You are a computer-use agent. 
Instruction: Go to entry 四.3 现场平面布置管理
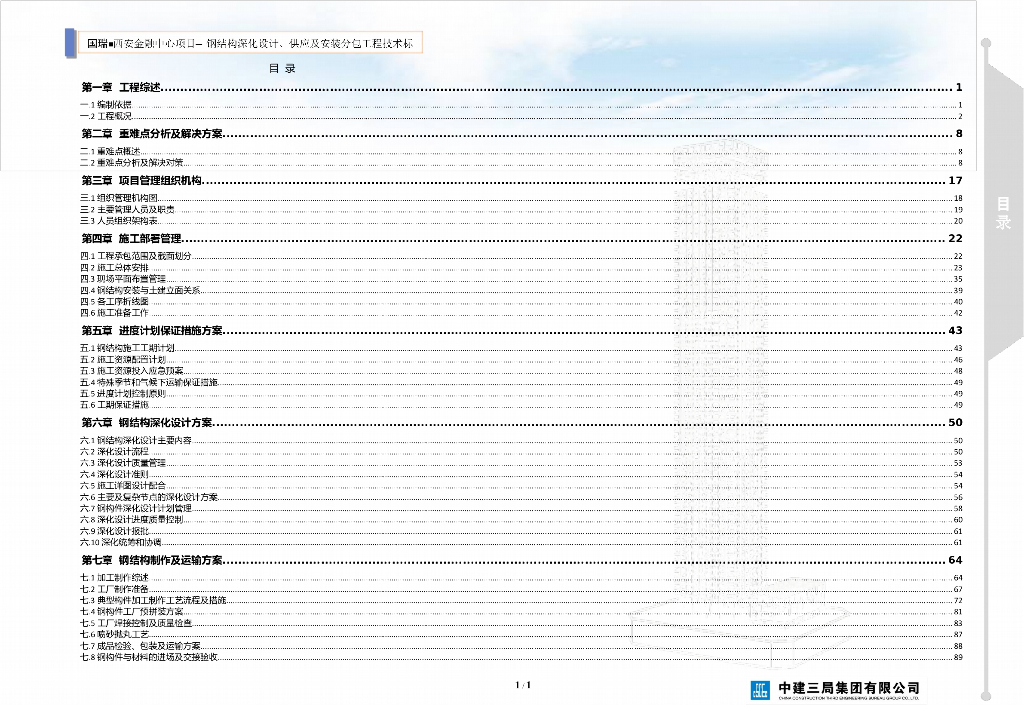click(x=521, y=279)
